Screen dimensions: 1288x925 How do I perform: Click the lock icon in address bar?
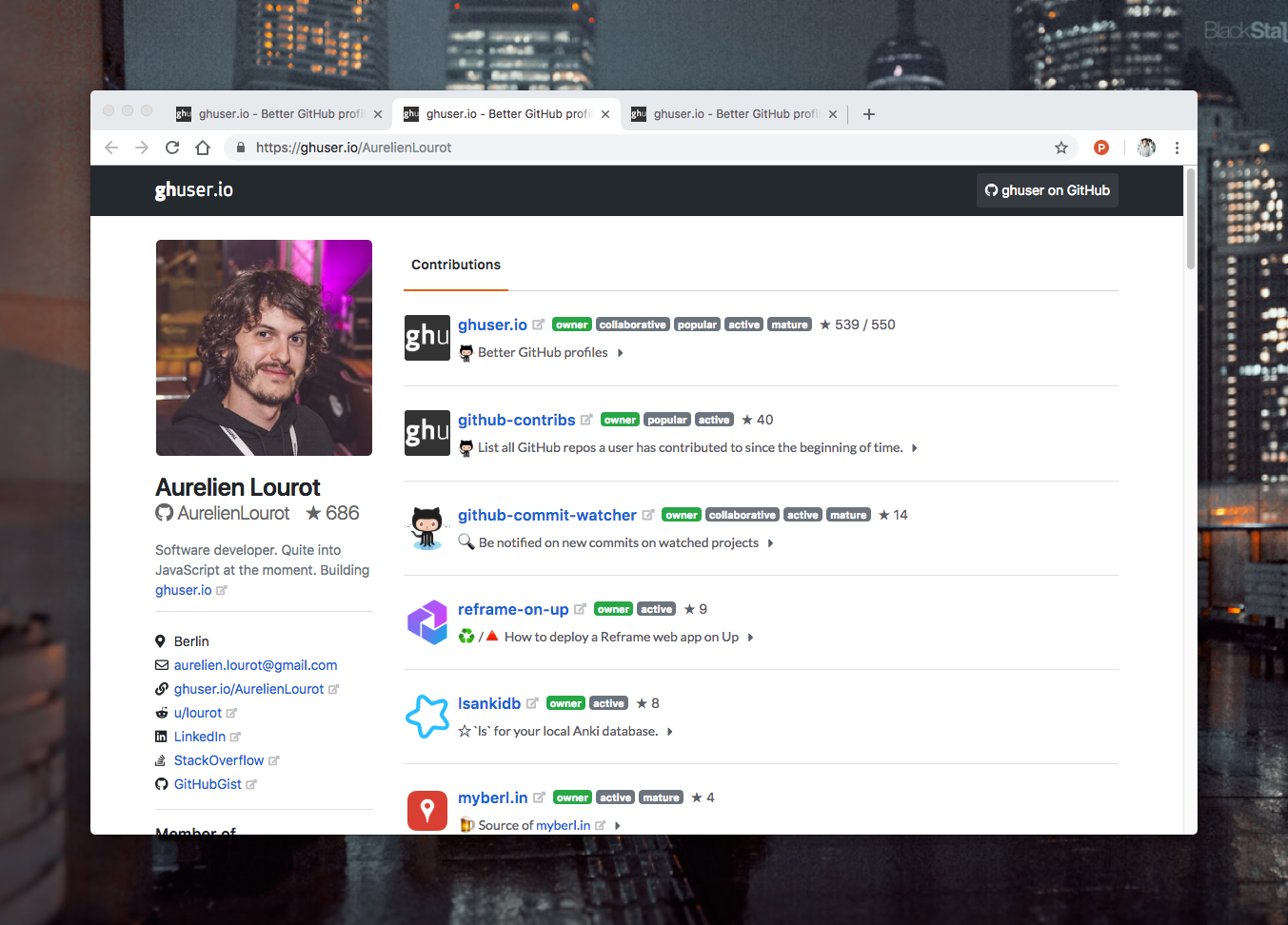(x=241, y=148)
